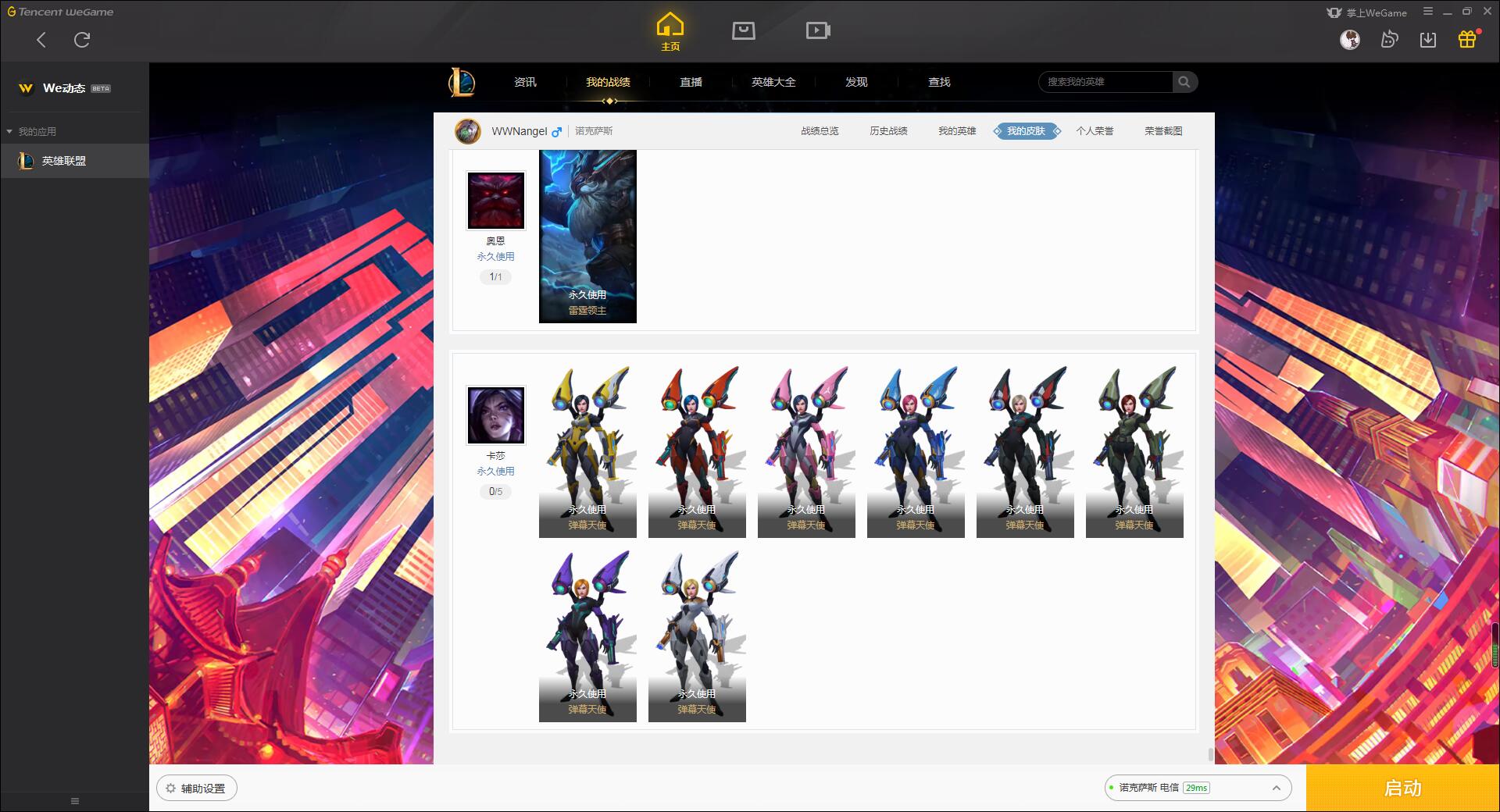This screenshot has width=1500, height=812.
Task: Click WWNangel profile avatar
Action: 468,131
